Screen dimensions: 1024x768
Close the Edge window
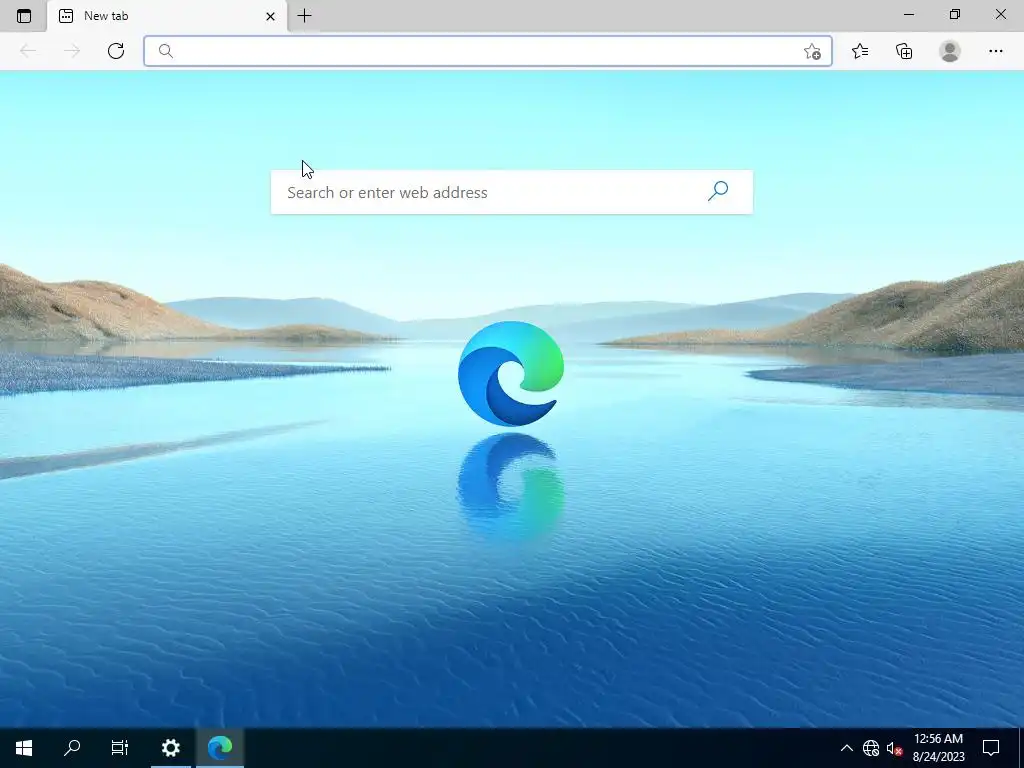tap(1000, 14)
